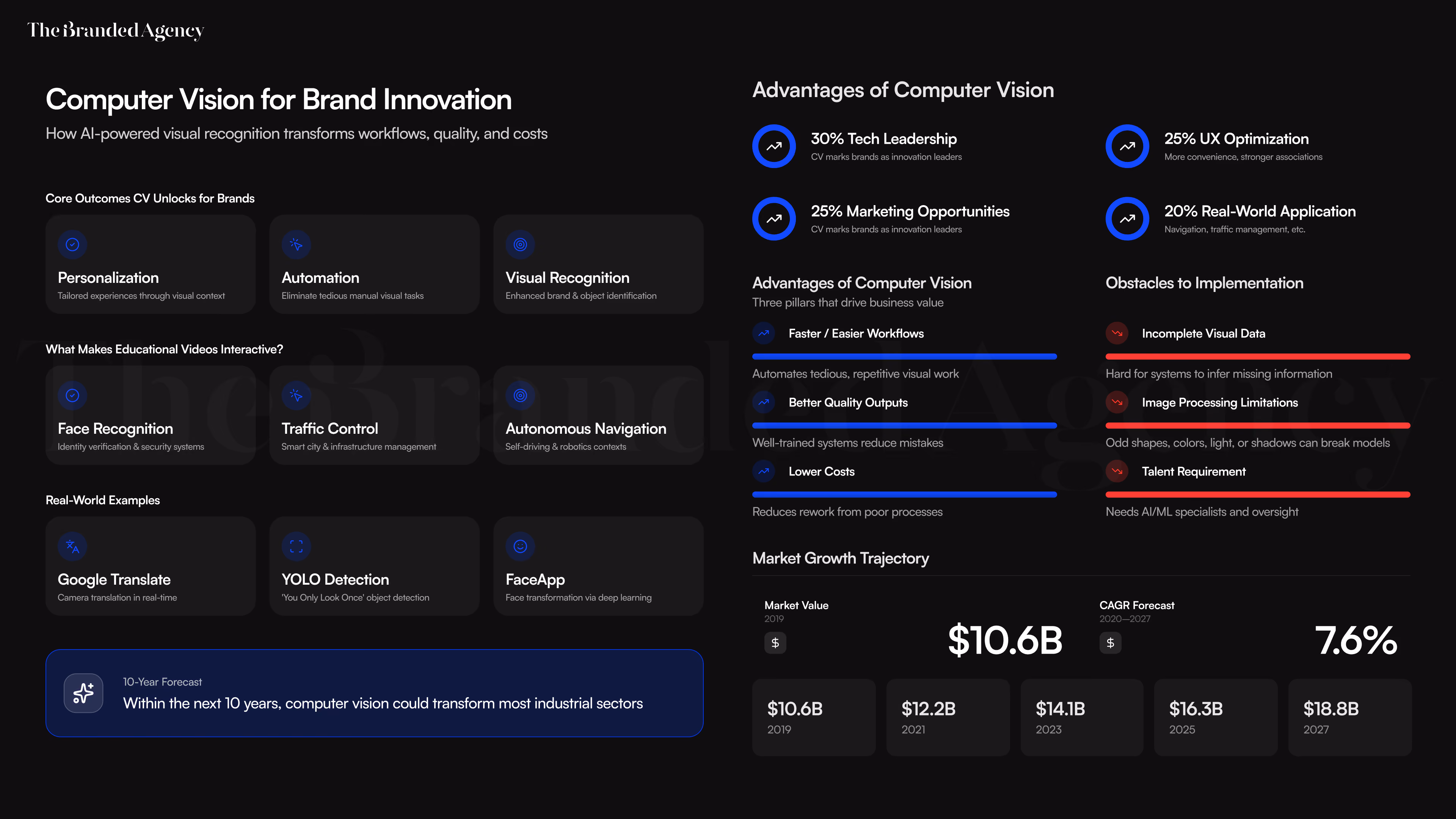Screen dimensions: 1456x819
Task: Click the trending circle icon beside 30% Tech Leadership
Action: tap(774, 146)
